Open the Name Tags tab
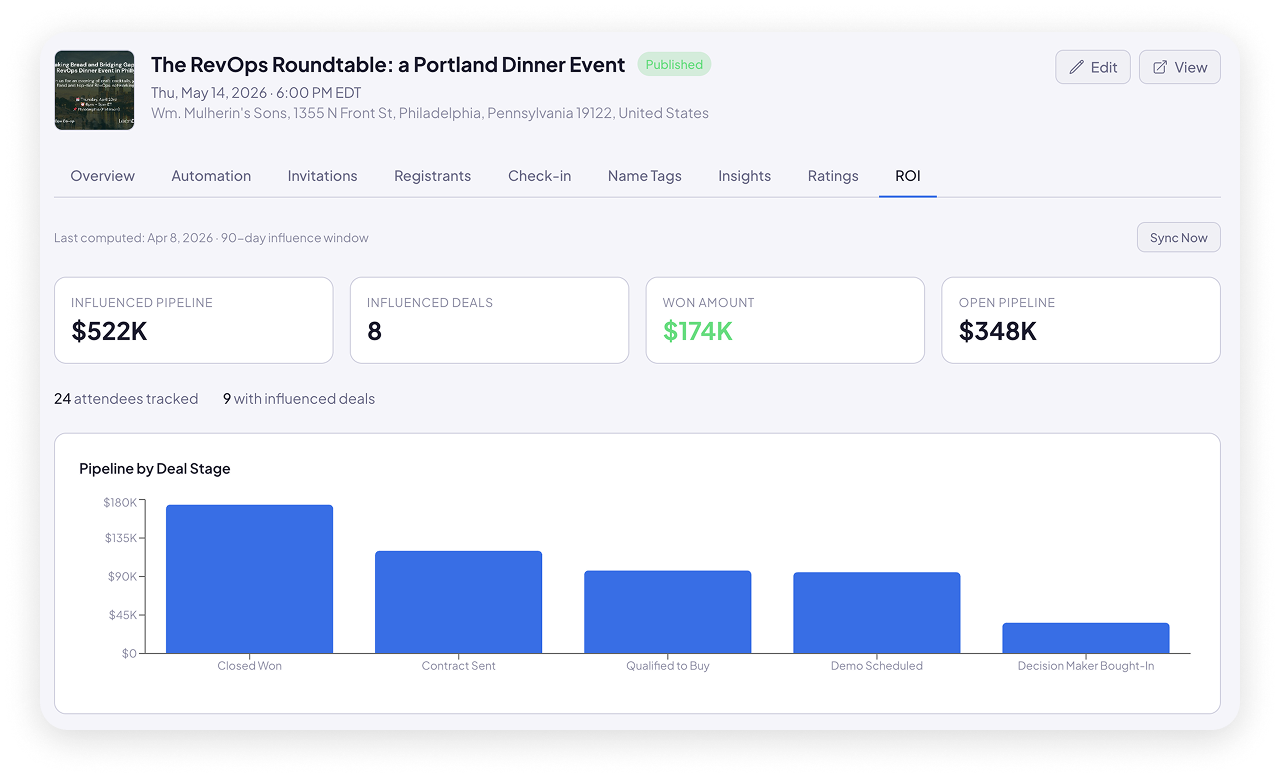 click(644, 176)
